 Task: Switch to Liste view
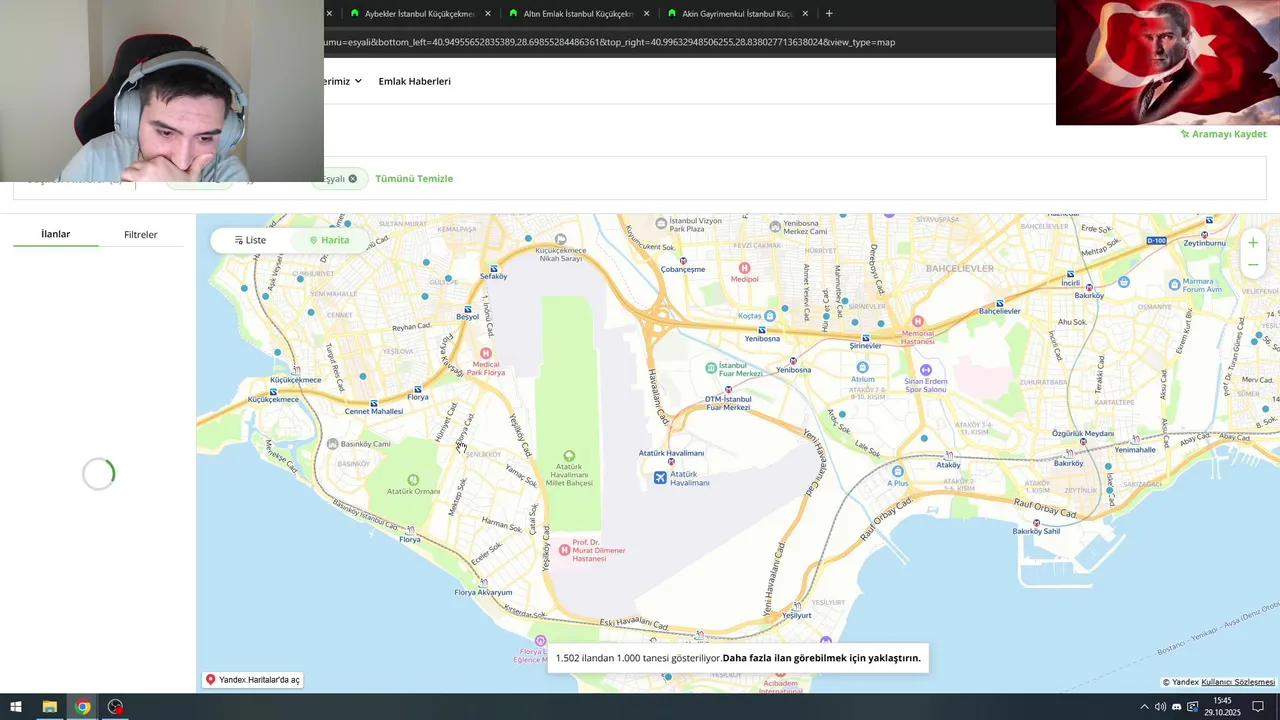tap(250, 240)
